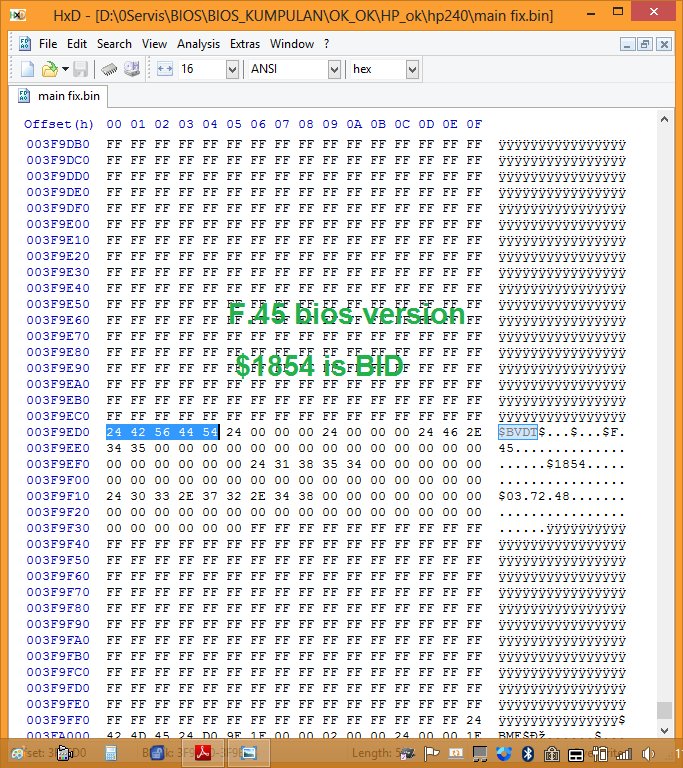Open disk image icon in toolbar
This screenshot has width=683, height=768.
[131, 69]
